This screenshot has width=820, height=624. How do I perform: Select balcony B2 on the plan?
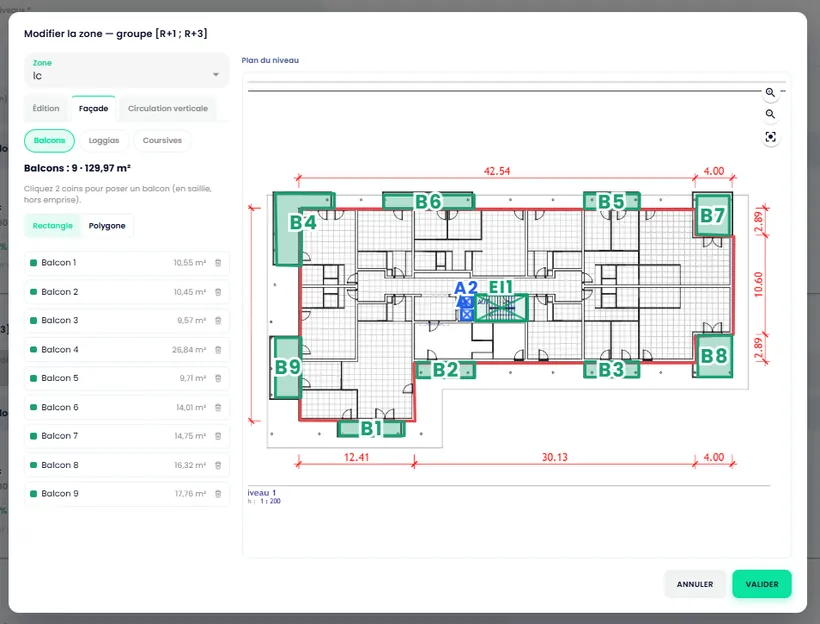click(446, 370)
